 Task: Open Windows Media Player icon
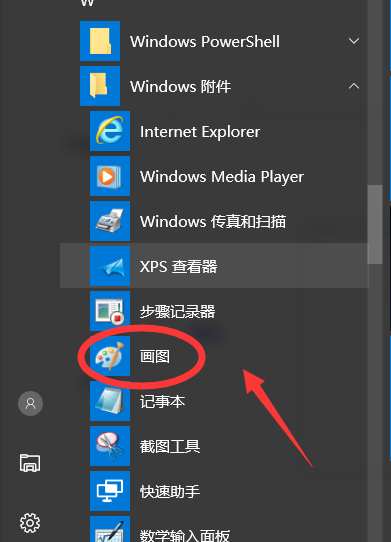point(110,176)
